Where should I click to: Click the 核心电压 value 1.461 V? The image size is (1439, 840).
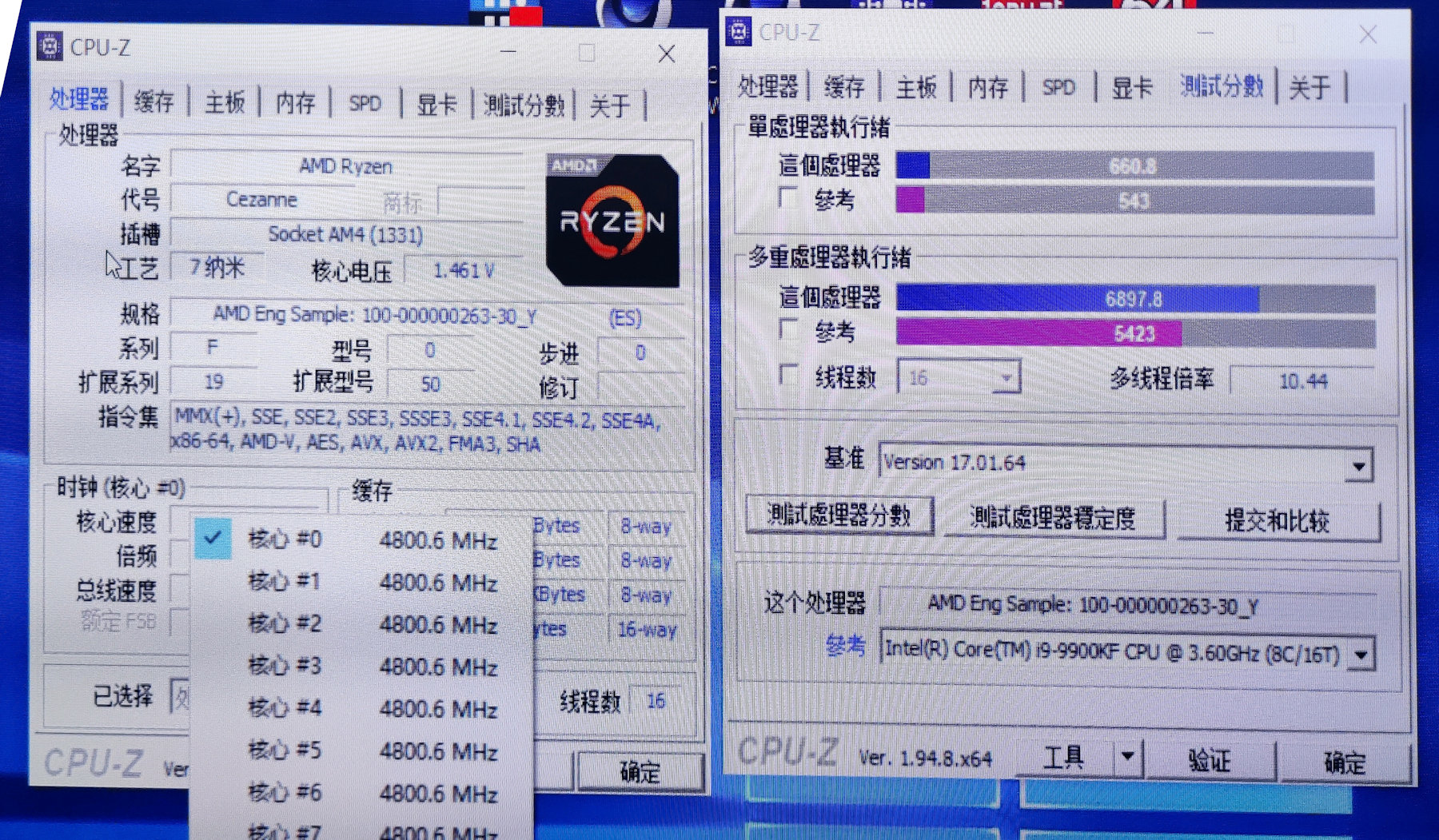[464, 271]
